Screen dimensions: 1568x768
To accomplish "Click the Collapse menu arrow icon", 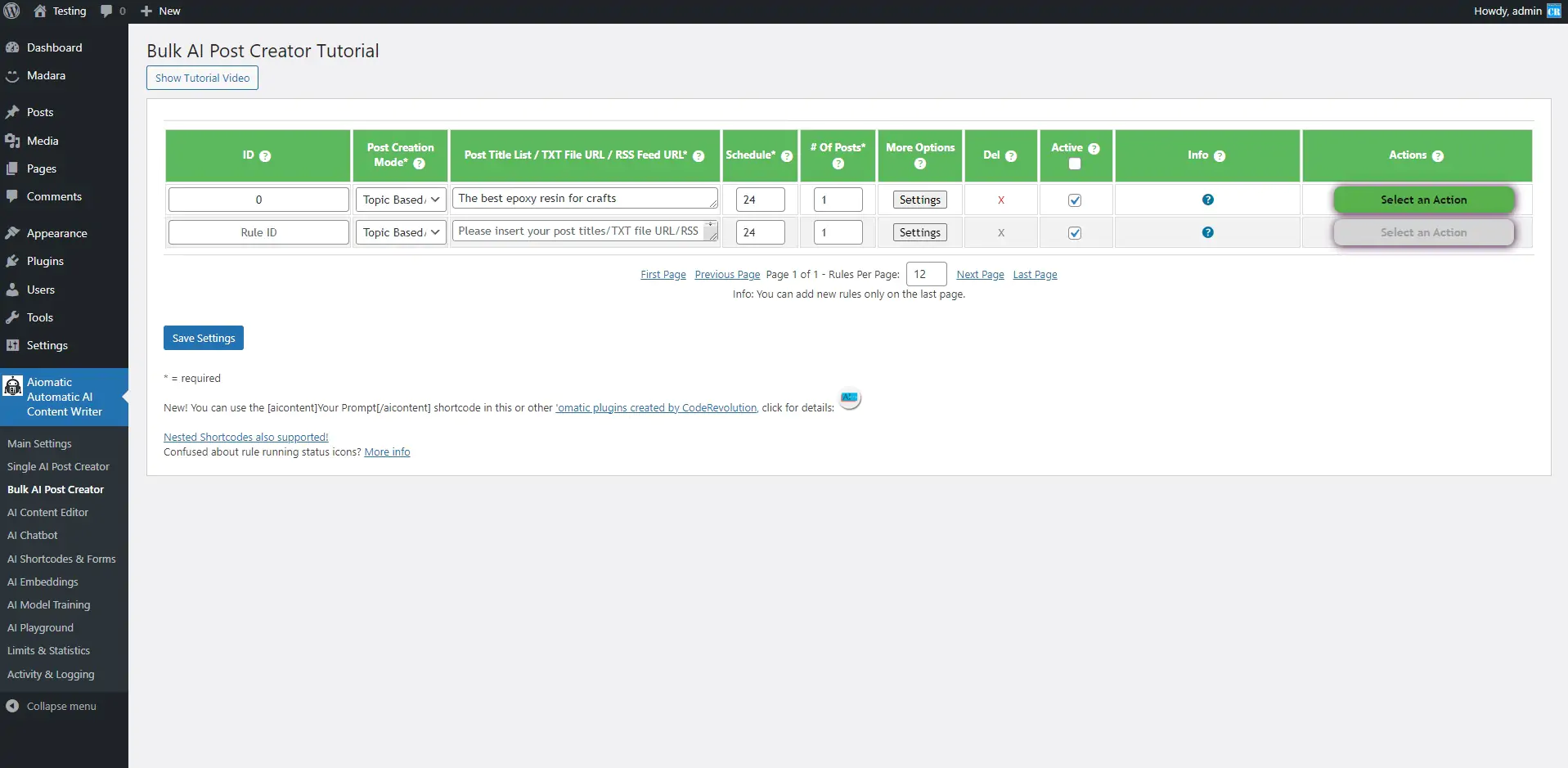I will [12, 706].
